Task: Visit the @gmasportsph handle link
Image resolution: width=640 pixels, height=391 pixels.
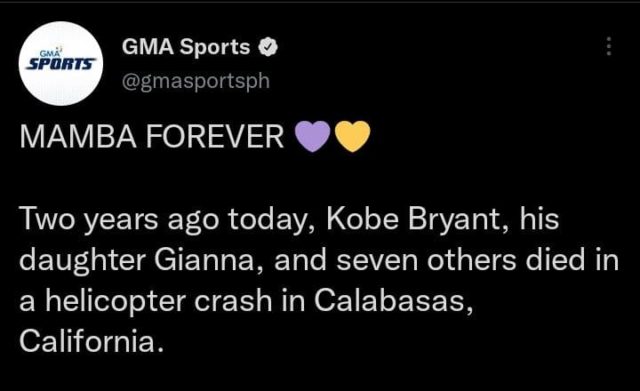Action: 196,81
